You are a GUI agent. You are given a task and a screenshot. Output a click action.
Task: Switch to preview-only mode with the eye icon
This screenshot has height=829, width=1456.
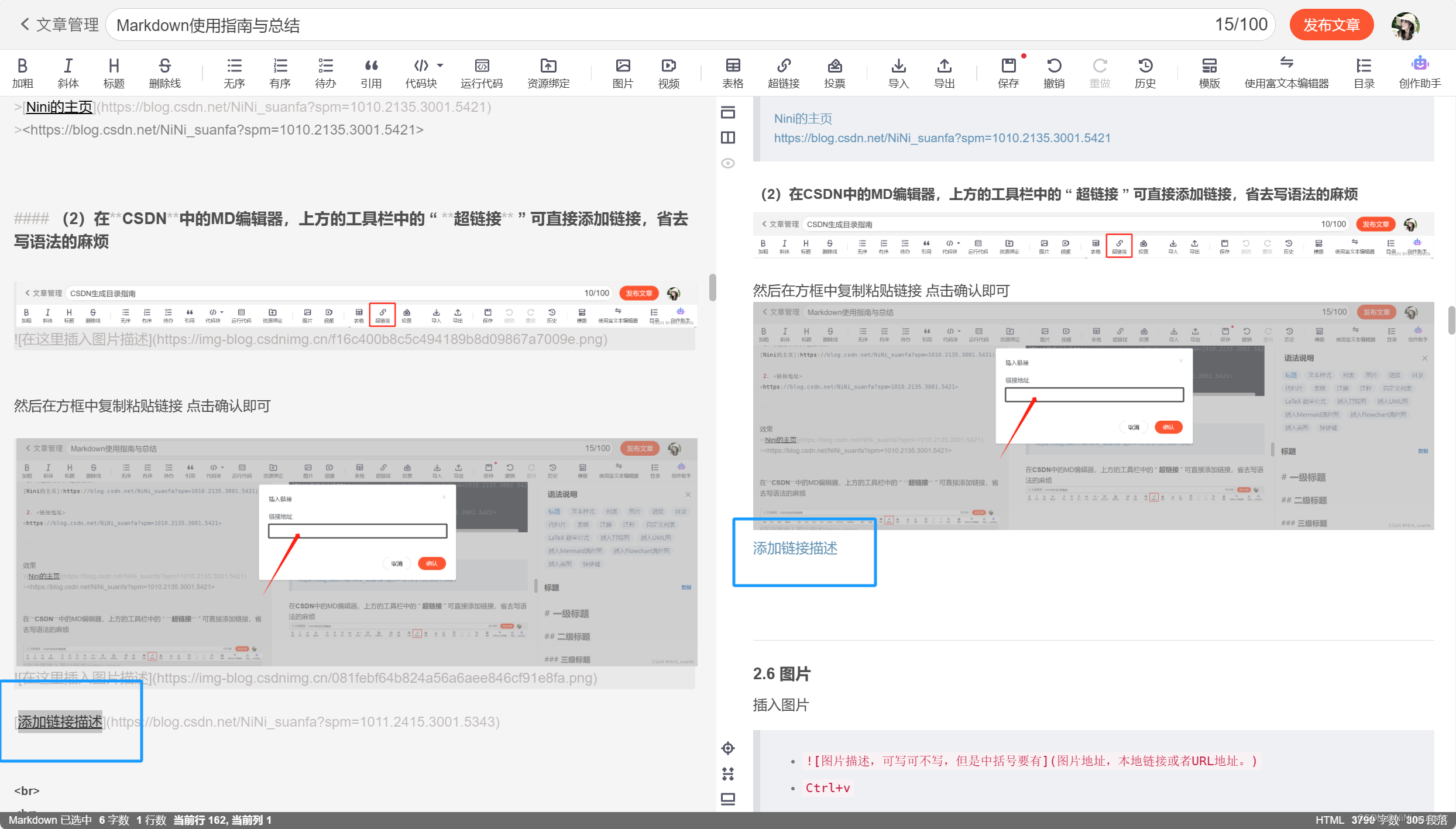[x=728, y=163]
